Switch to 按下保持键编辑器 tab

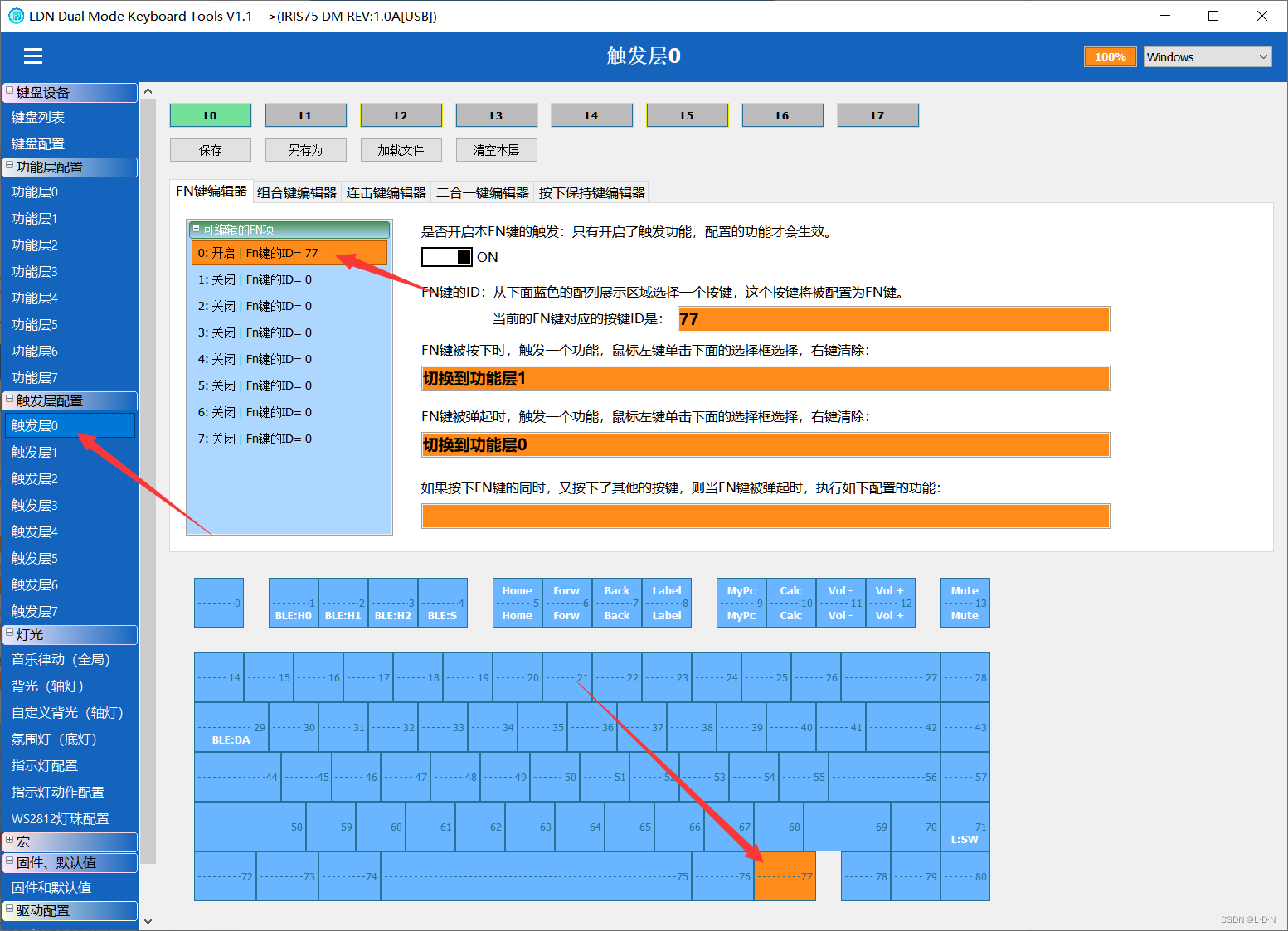(x=592, y=192)
